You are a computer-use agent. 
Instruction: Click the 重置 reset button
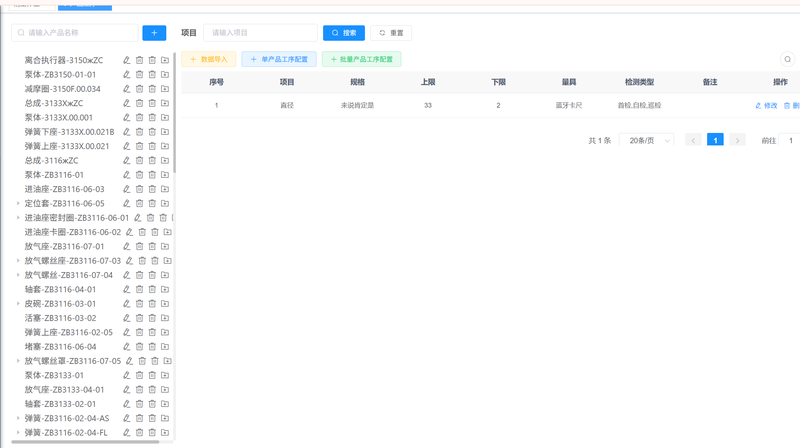(x=391, y=33)
